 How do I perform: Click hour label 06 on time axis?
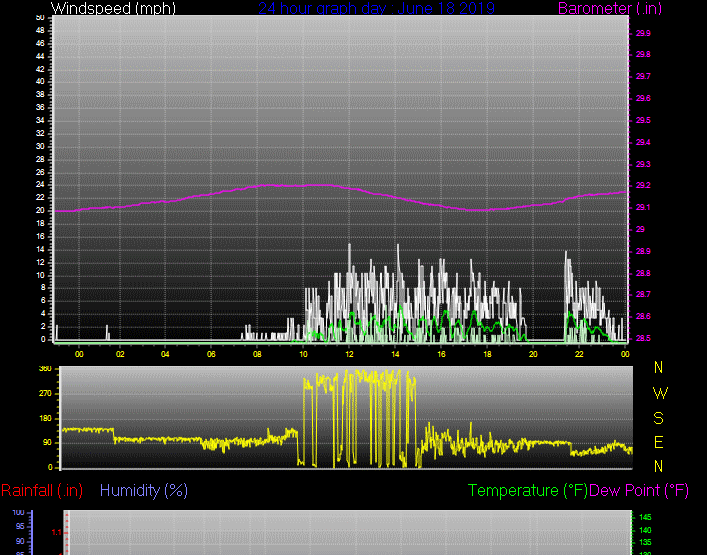point(211,354)
